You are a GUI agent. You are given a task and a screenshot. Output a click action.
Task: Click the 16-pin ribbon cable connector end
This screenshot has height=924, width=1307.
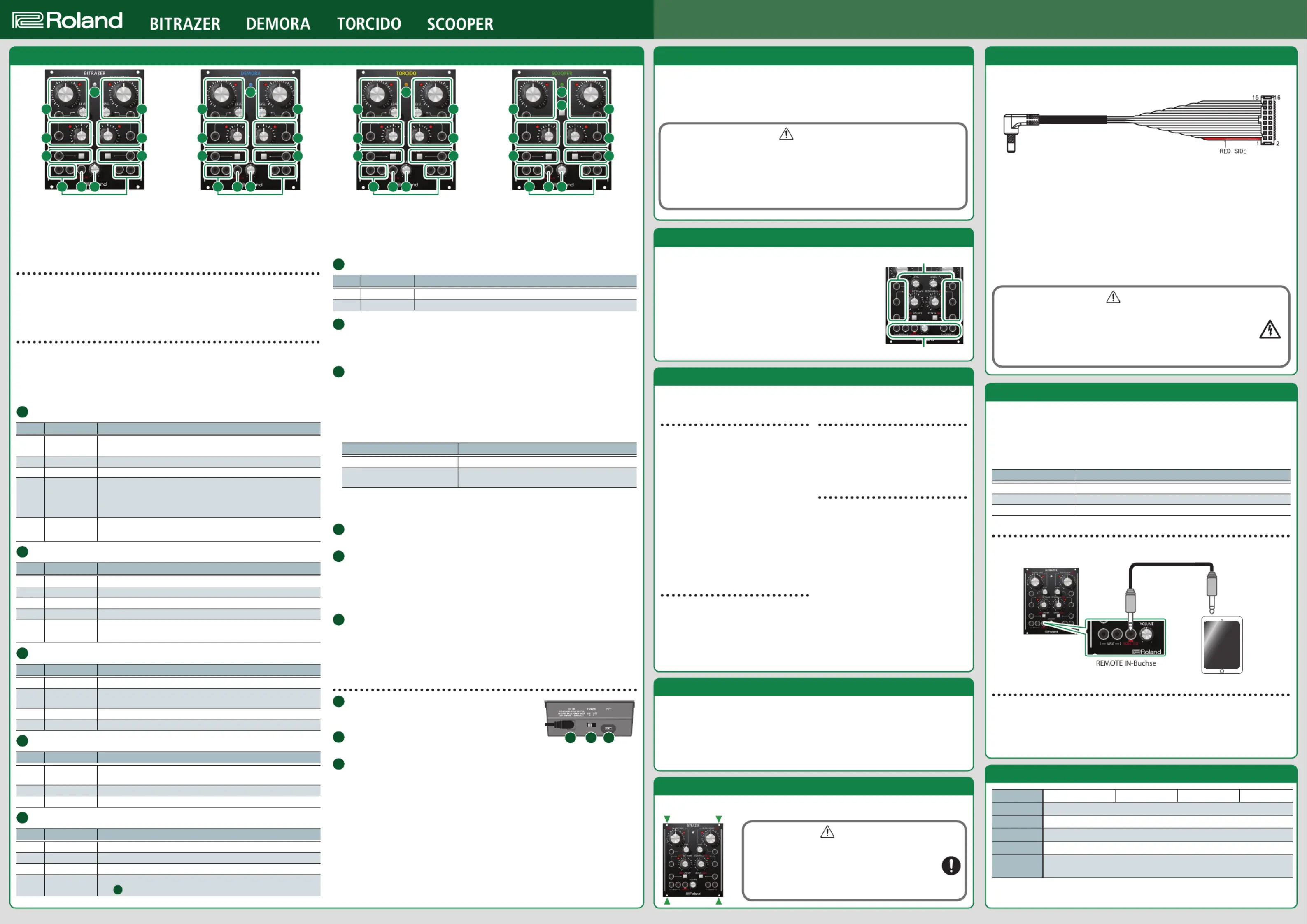pyautogui.click(x=1268, y=121)
